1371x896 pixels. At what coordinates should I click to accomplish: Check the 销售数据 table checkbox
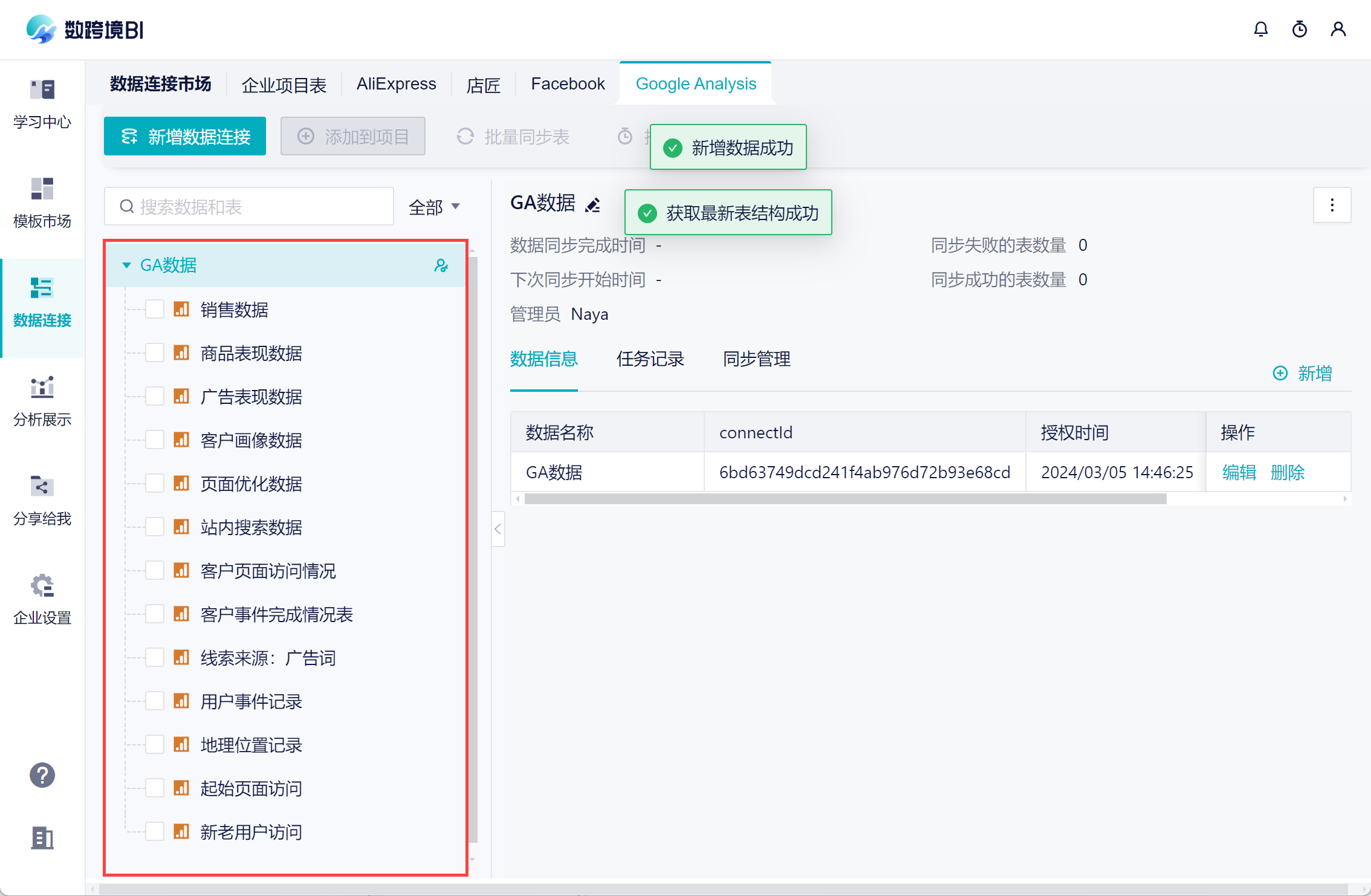click(x=155, y=310)
